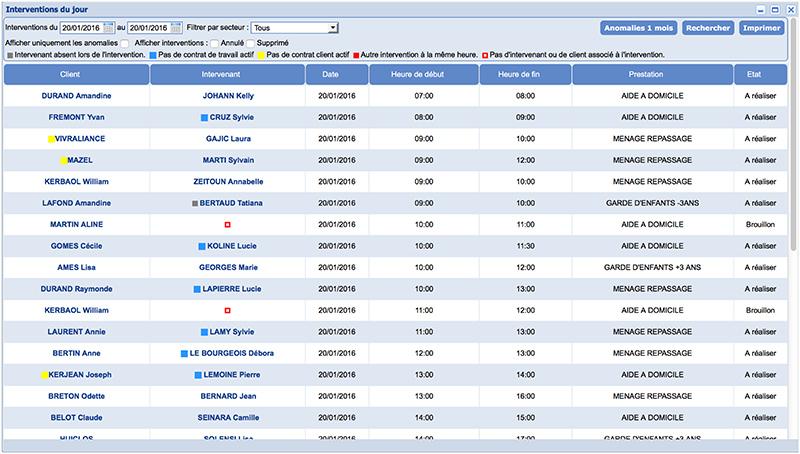Open the end date calendar picker icon
This screenshot has height=454, width=800.
click(x=176, y=28)
